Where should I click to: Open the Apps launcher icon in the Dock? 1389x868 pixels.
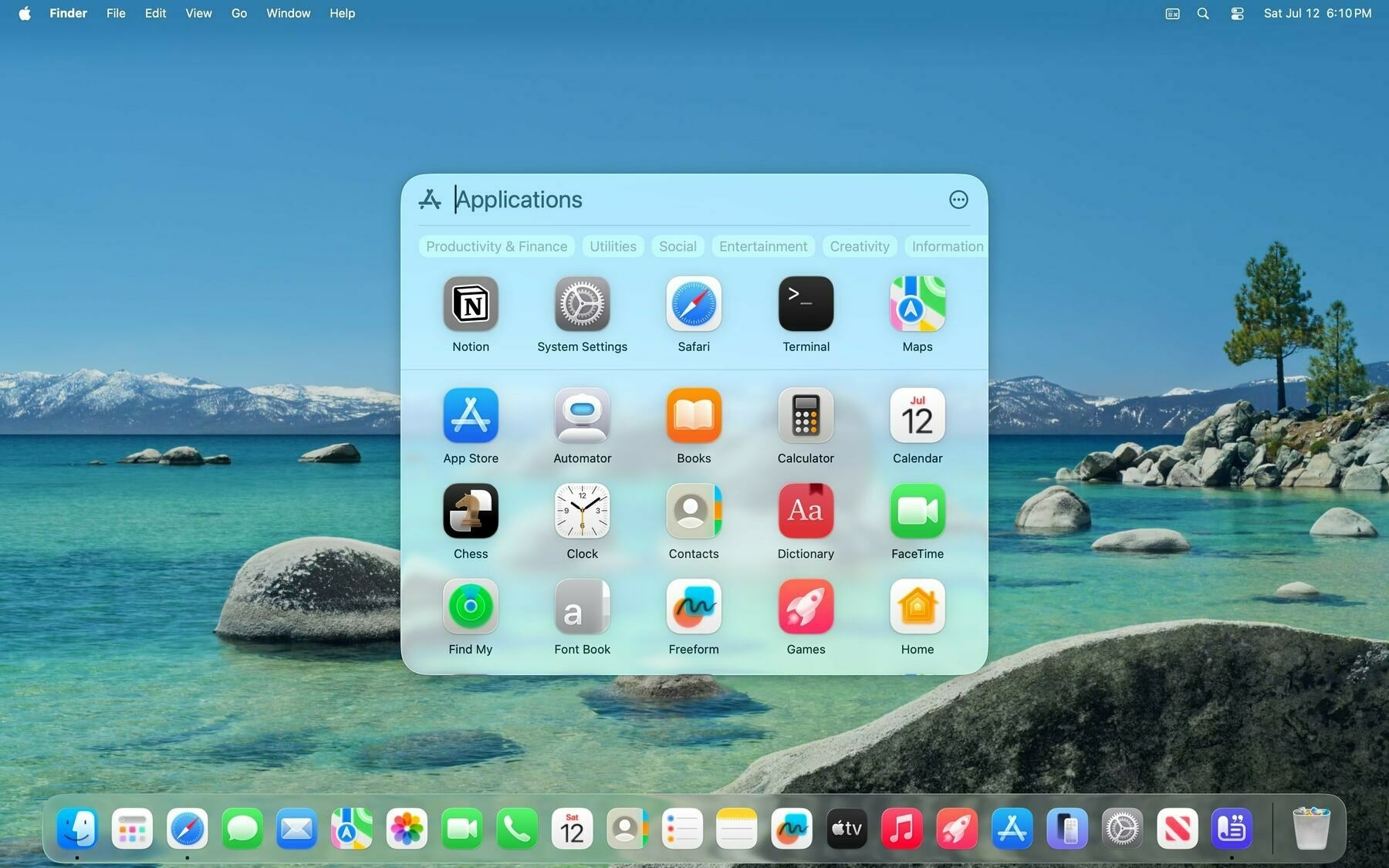(x=132, y=829)
